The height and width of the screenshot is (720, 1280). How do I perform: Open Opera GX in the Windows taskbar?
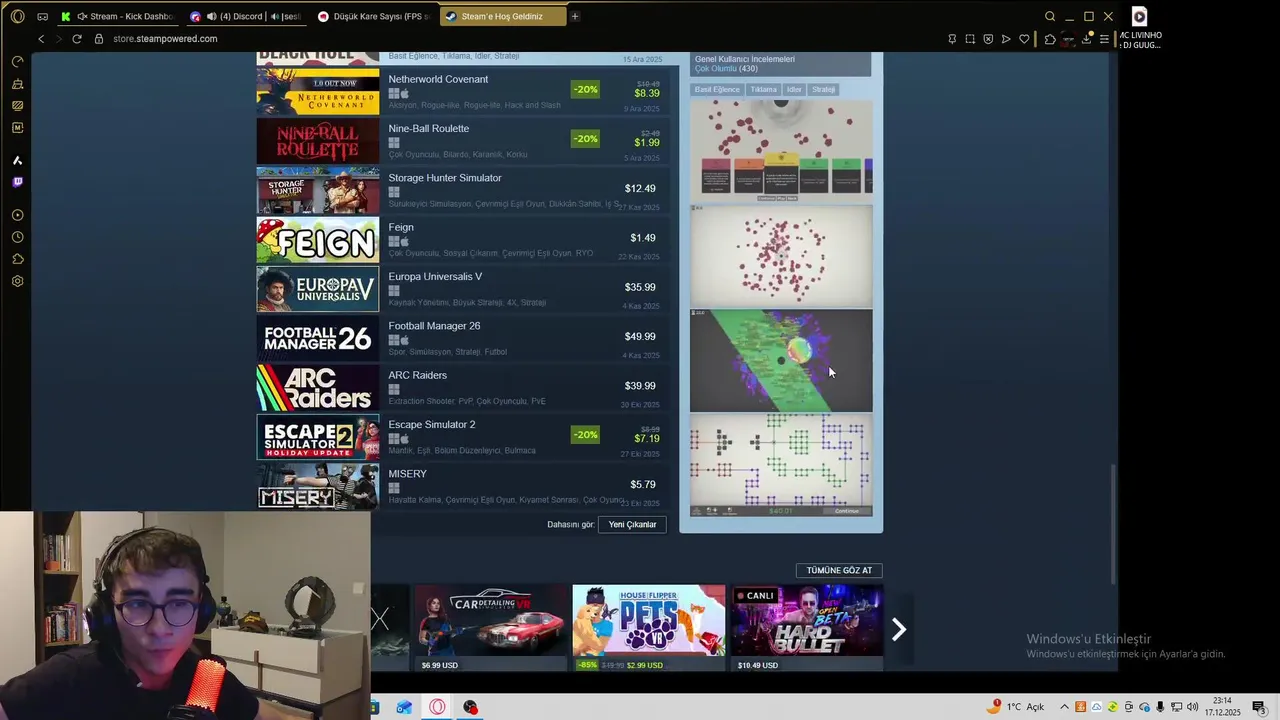[x=437, y=707]
